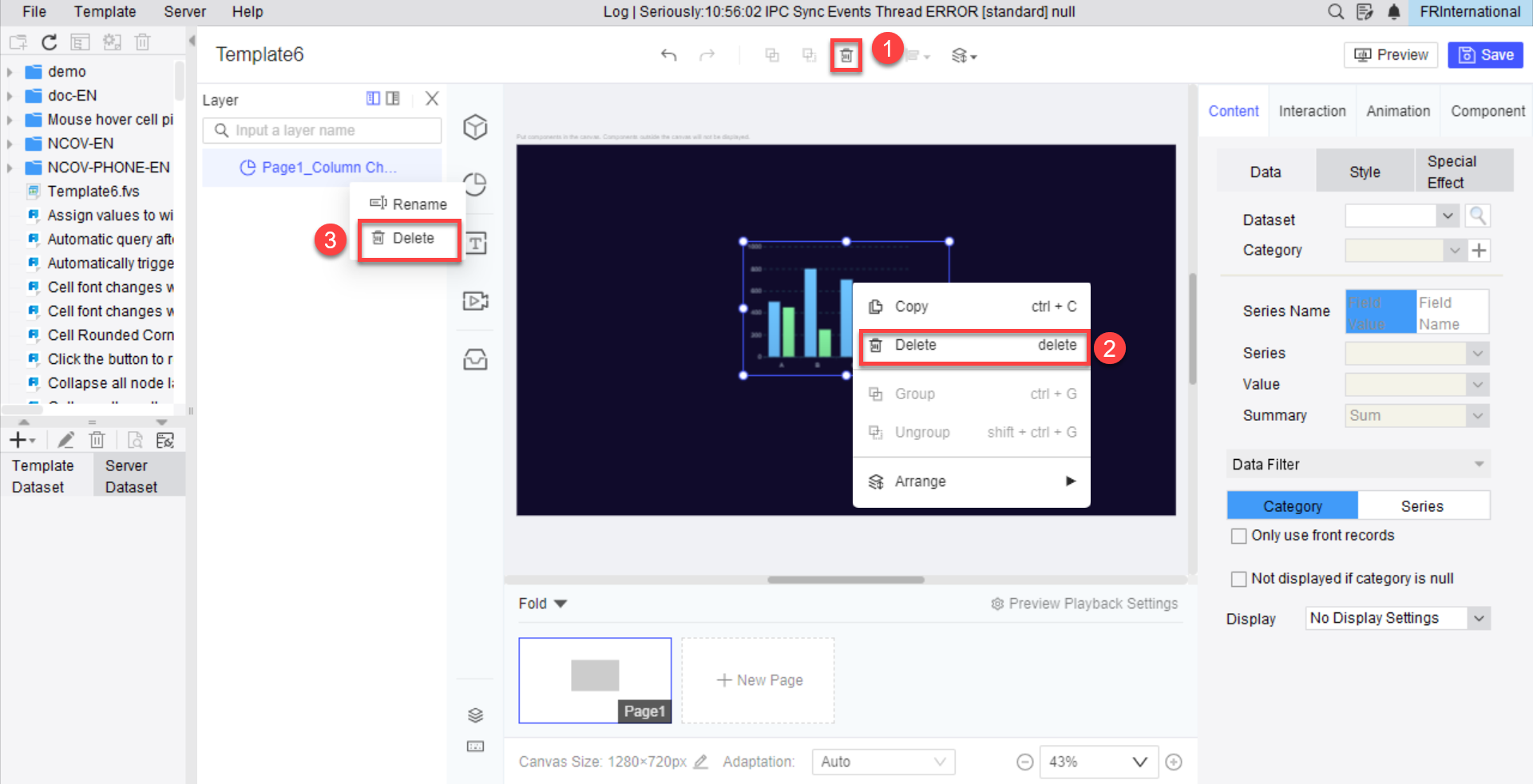Click the trash delete icon in top toolbar

coord(846,56)
